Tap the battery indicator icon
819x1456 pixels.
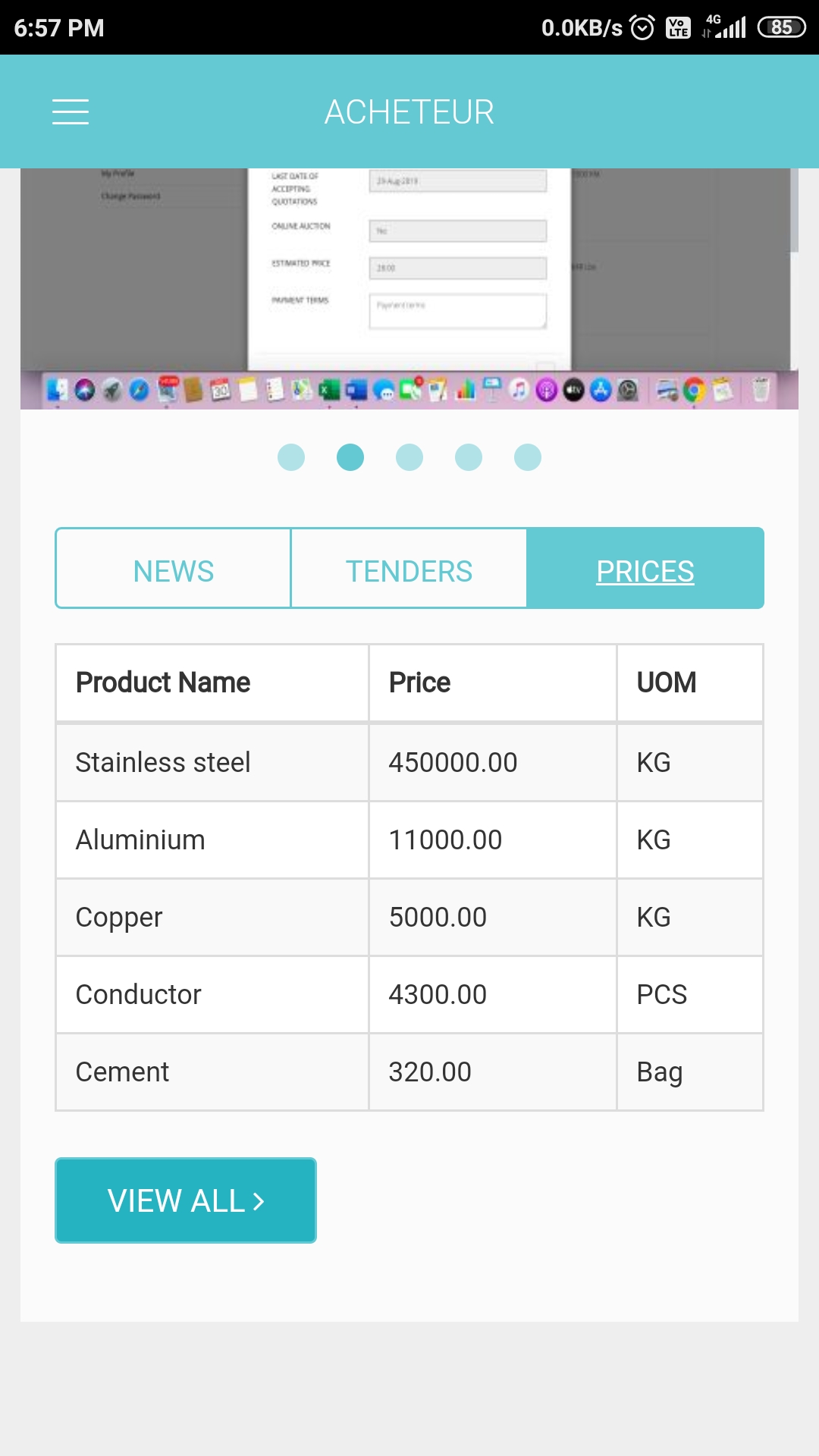(x=781, y=28)
